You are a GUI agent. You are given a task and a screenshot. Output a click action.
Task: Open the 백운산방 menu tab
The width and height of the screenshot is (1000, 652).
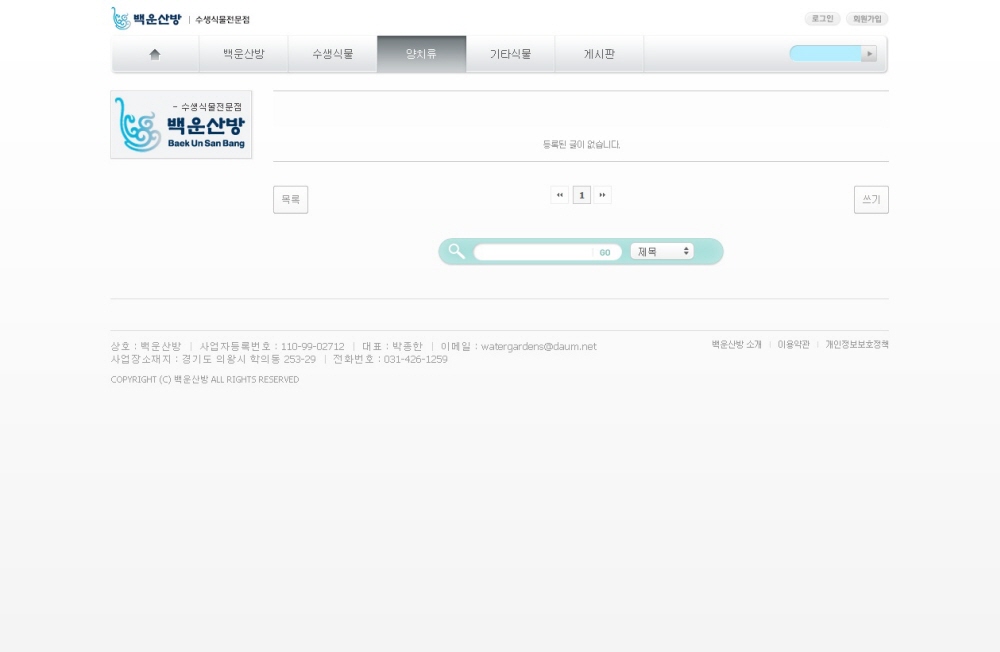click(244, 54)
